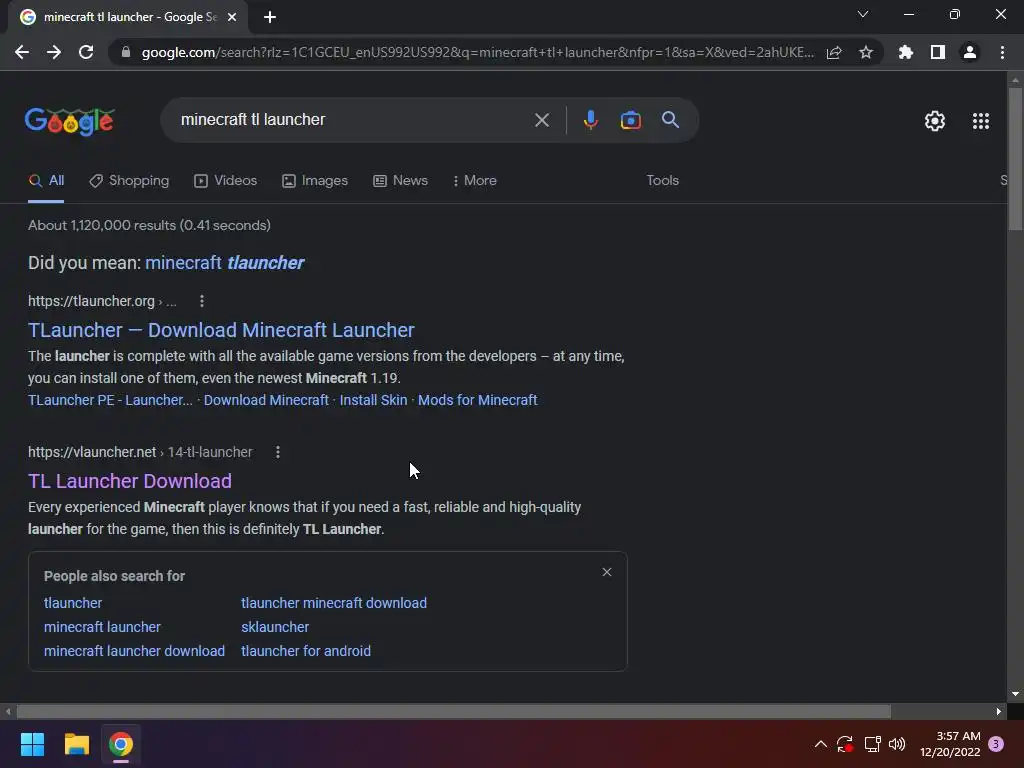
Task: Open options for vlauncher.net result
Action: [278, 452]
